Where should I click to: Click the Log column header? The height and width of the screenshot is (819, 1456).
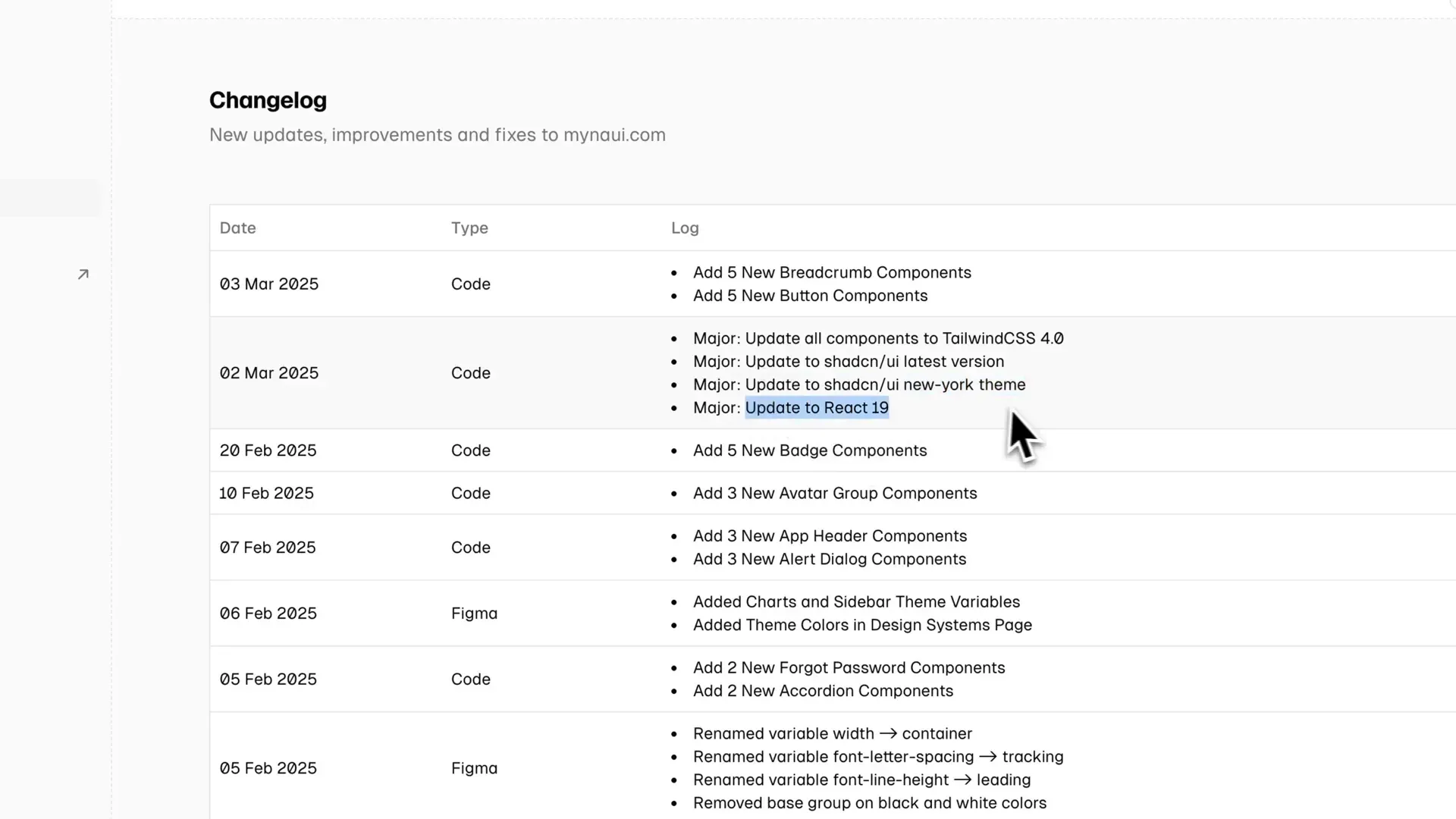point(685,228)
